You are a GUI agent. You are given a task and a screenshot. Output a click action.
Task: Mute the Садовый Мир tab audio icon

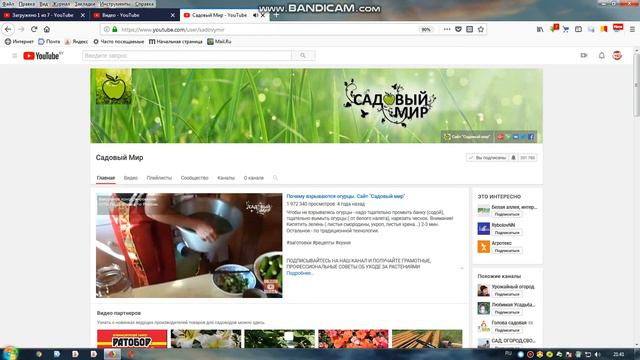coord(256,15)
